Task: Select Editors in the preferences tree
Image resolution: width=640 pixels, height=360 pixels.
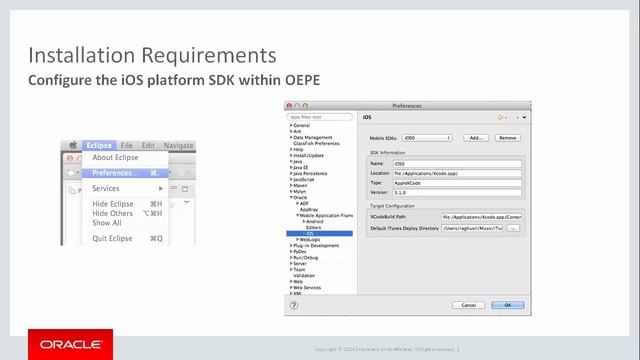Action: (x=313, y=227)
